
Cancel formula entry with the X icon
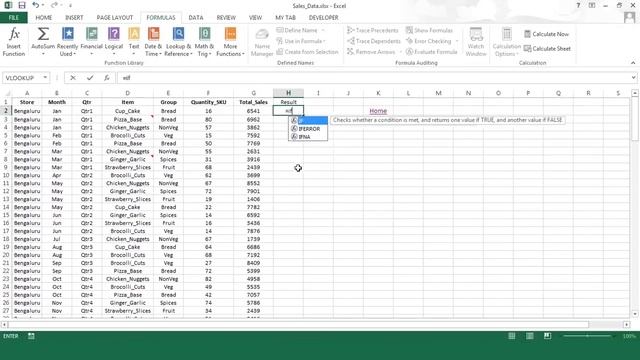[x=73, y=78]
